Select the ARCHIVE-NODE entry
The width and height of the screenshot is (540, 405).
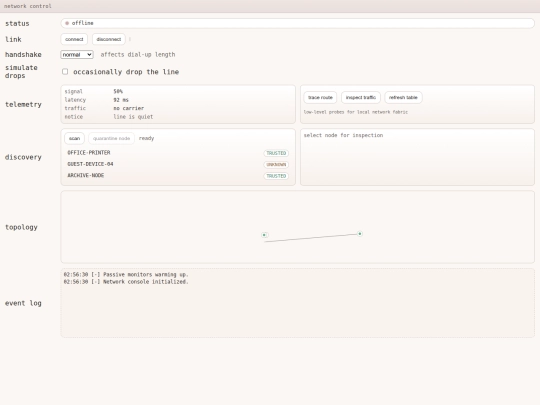point(178,176)
